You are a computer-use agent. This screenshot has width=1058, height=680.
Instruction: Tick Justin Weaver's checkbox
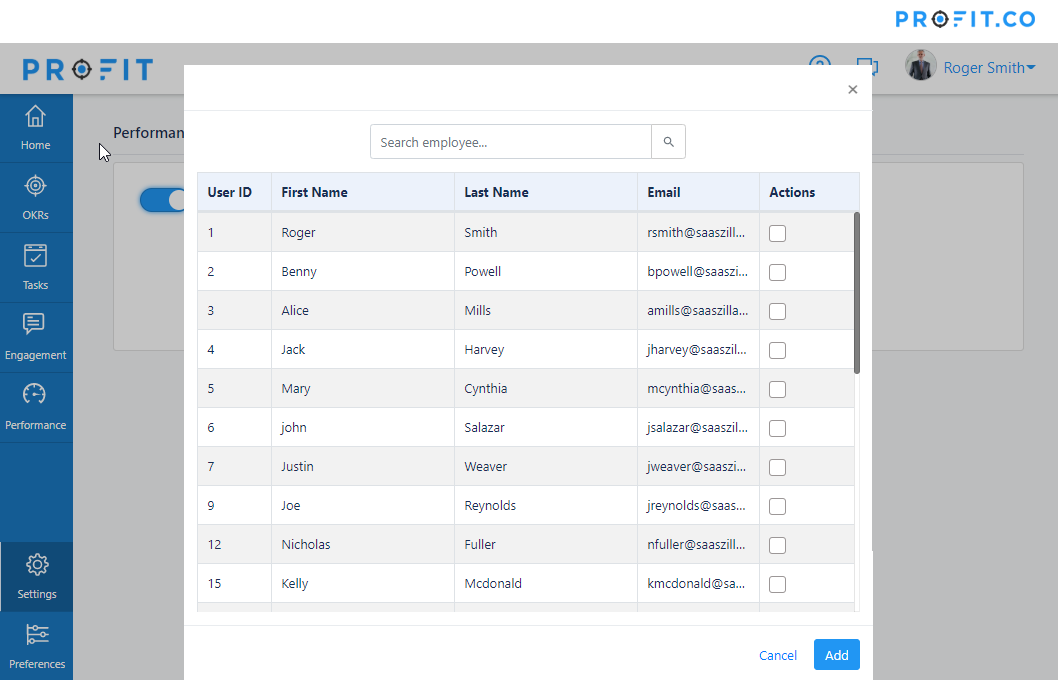(777, 468)
